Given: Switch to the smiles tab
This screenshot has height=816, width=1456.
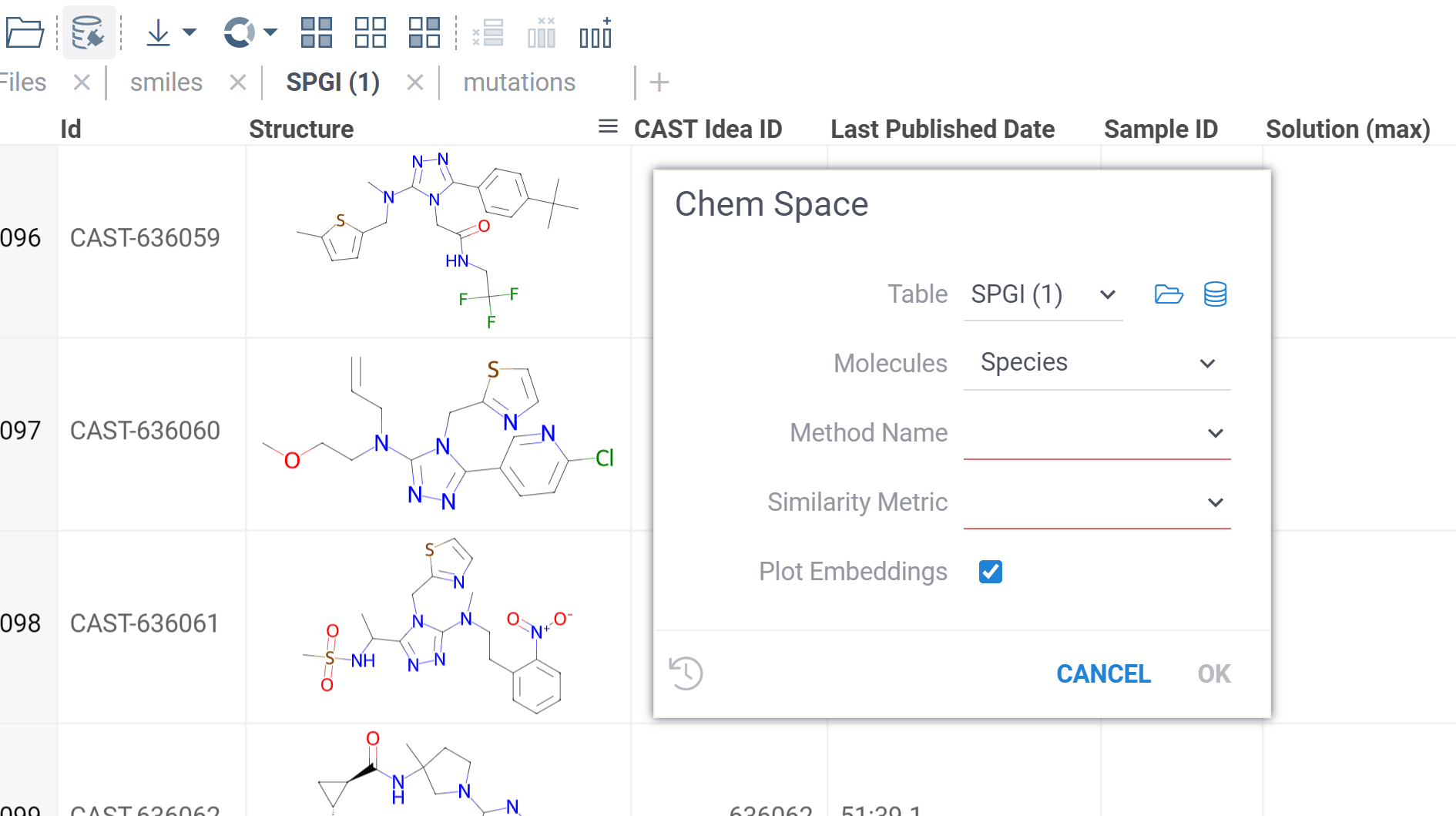Looking at the screenshot, I should pos(166,82).
